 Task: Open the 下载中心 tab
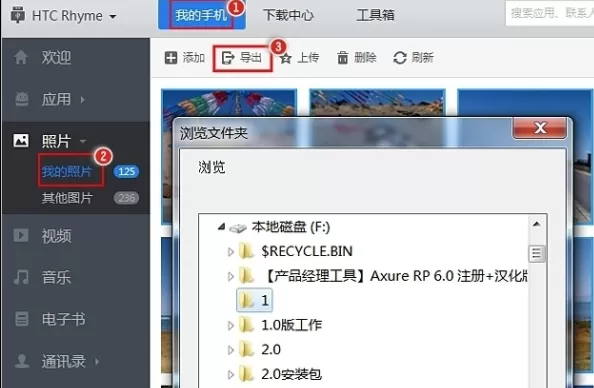pos(288,15)
